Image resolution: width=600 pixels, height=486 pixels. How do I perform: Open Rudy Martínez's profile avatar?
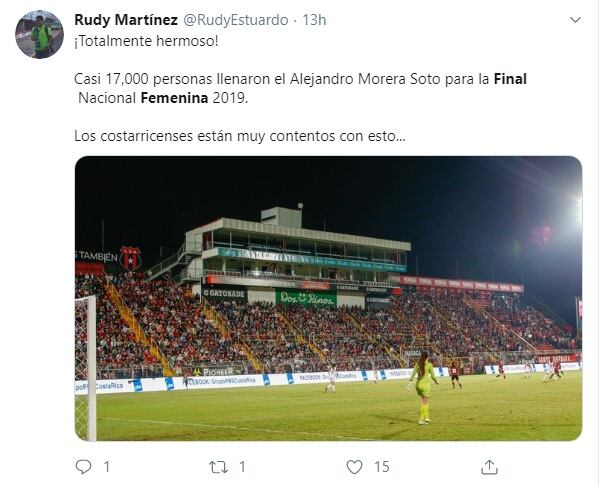point(39,35)
